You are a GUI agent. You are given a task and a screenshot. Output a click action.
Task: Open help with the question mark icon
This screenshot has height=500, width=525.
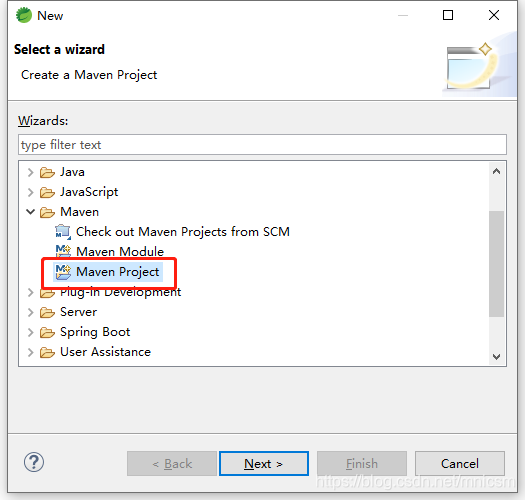pyautogui.click(x=34, y=462)
